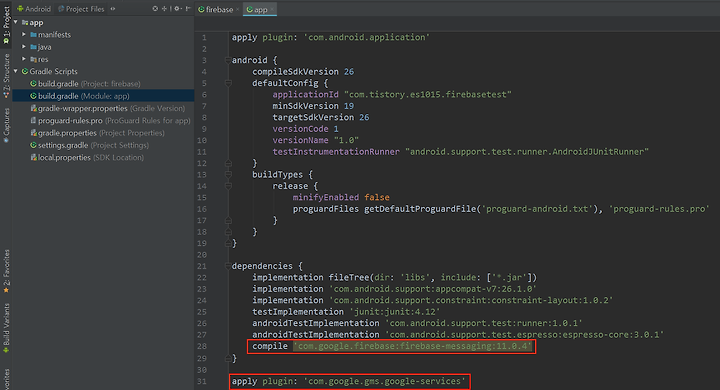Select the res folder row

[103, 59]
